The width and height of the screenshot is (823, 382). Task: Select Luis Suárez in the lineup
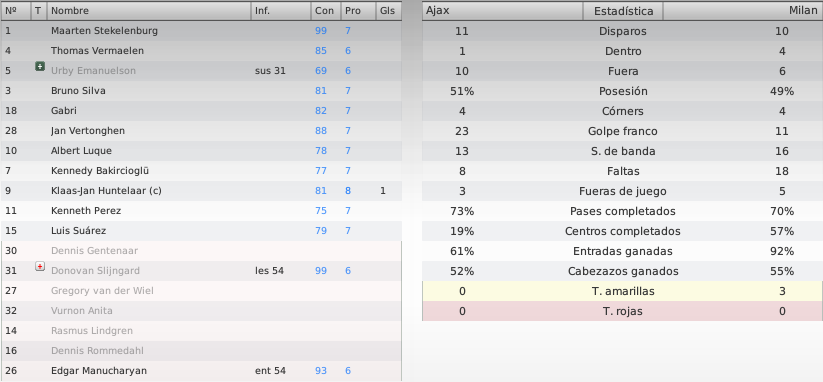[202, 231]
